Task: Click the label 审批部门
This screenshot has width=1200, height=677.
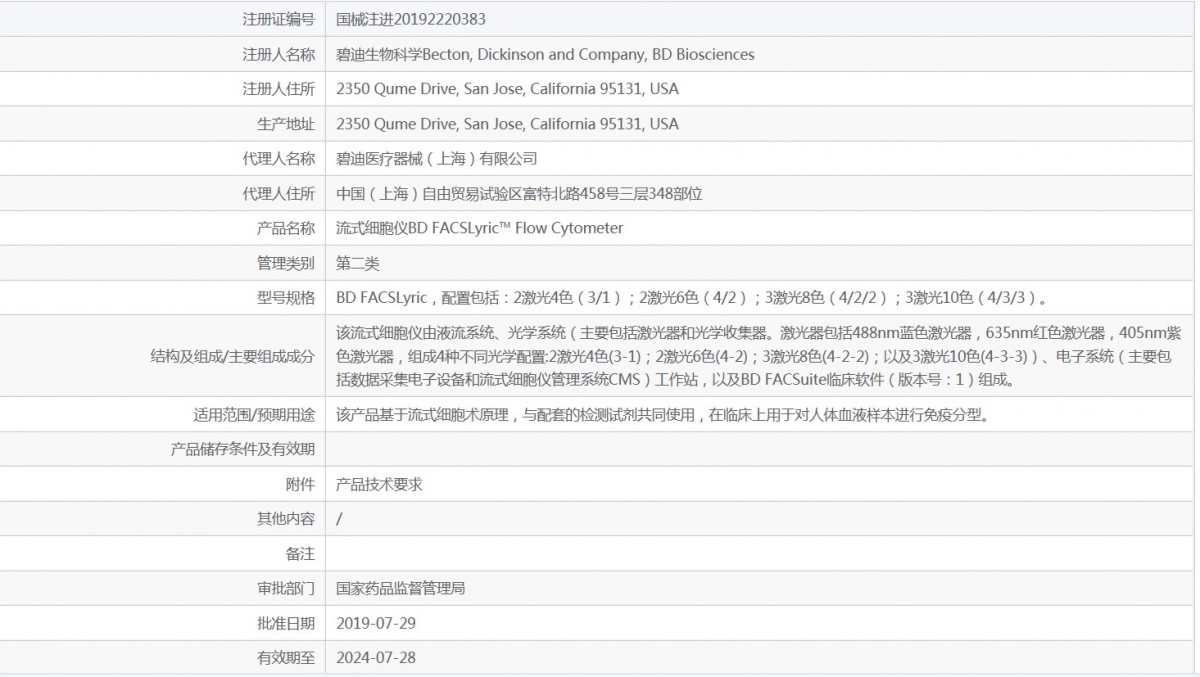Action: coord(285,588)
